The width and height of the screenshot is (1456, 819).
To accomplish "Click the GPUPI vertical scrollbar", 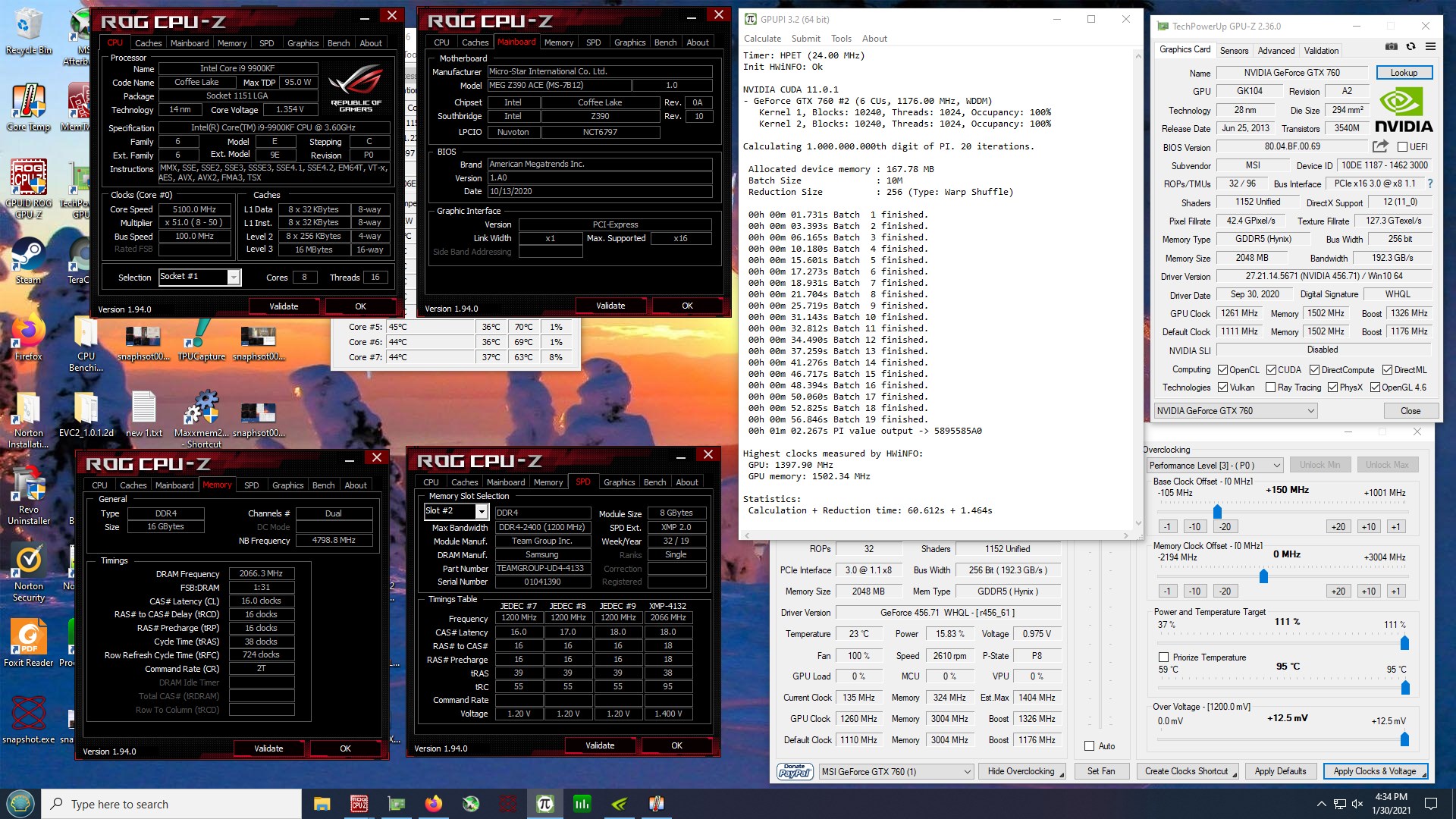I will click(x=1137, y=288).
